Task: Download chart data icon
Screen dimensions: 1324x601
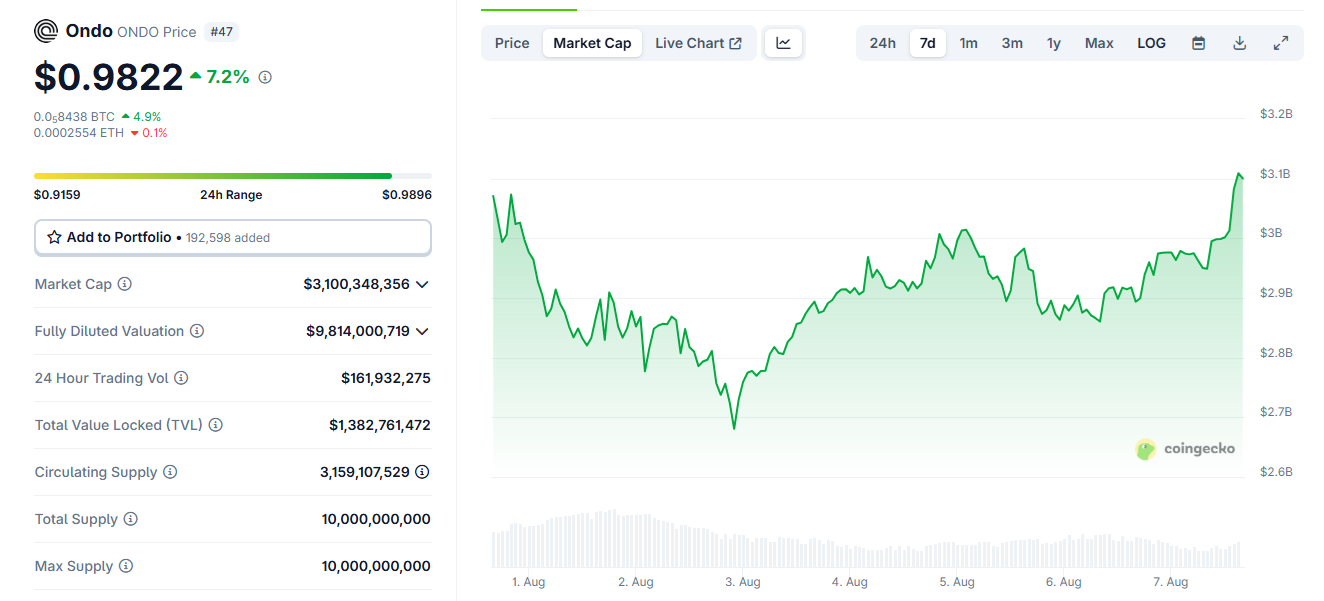Action: coord(1239,43)
